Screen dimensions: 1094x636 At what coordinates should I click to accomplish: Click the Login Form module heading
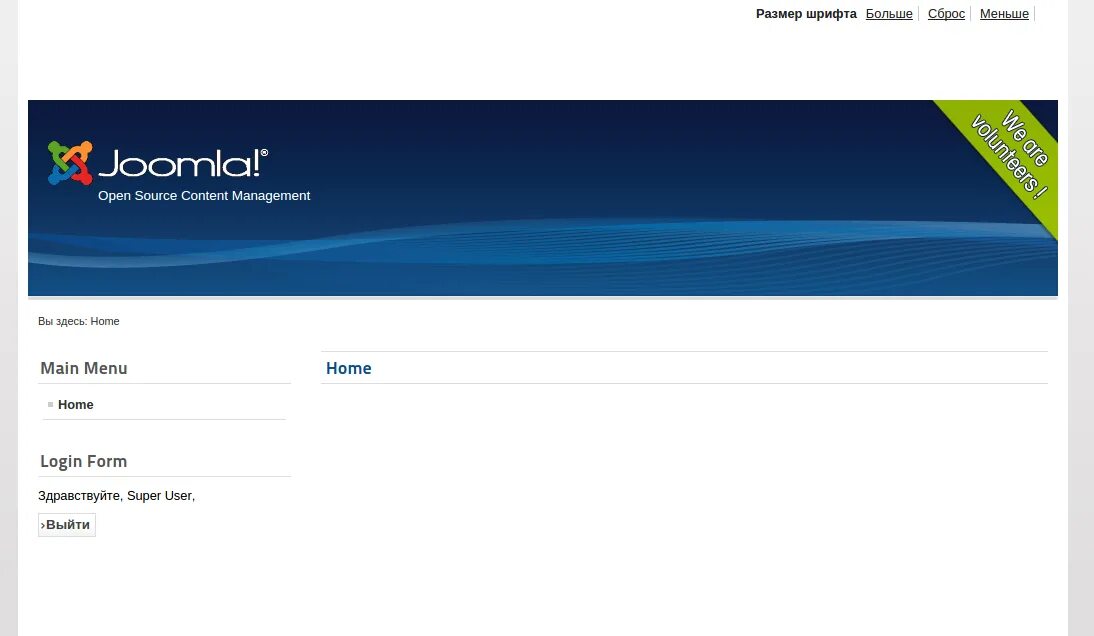pyautogui.click(x=84, y=462)
